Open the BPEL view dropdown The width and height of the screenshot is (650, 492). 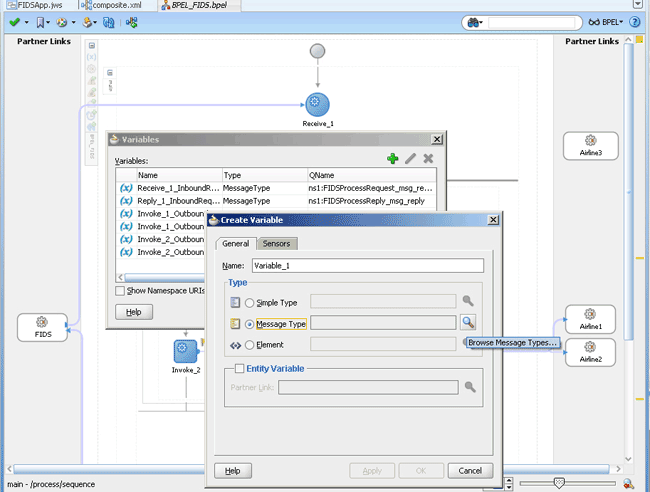[606, 22]
